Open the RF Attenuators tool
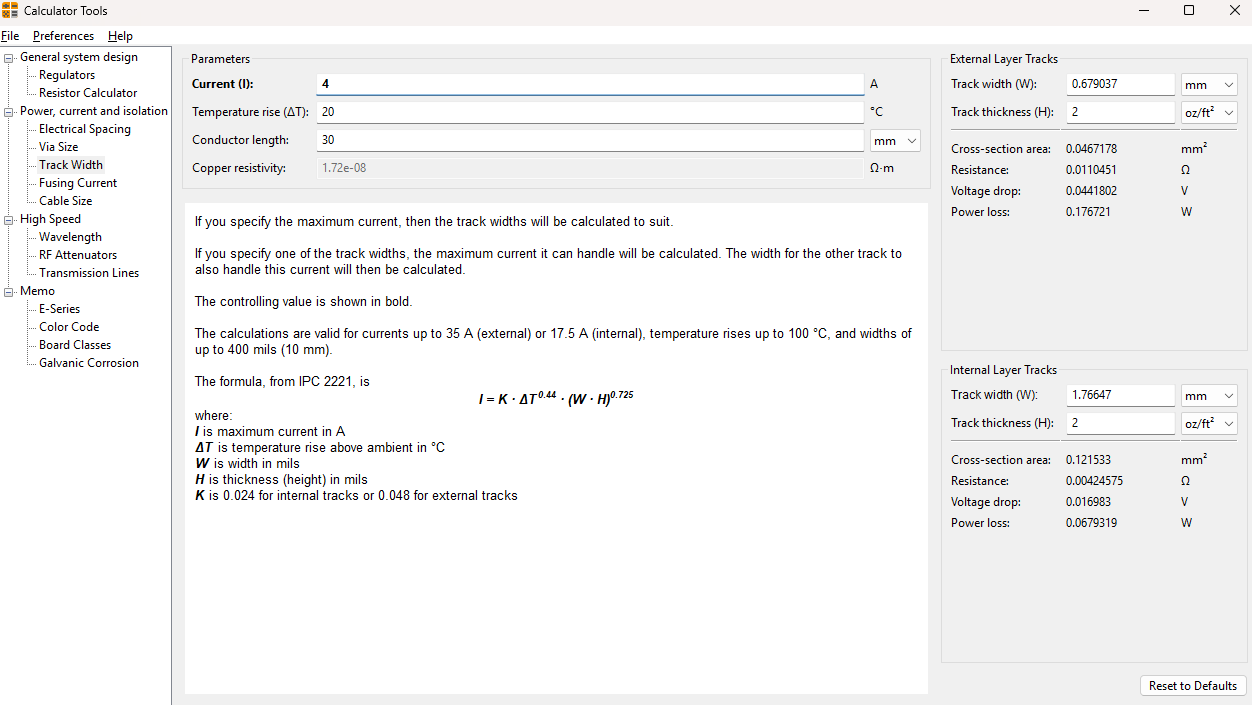The image size is (1252, 705). click(x=78, y=255)
